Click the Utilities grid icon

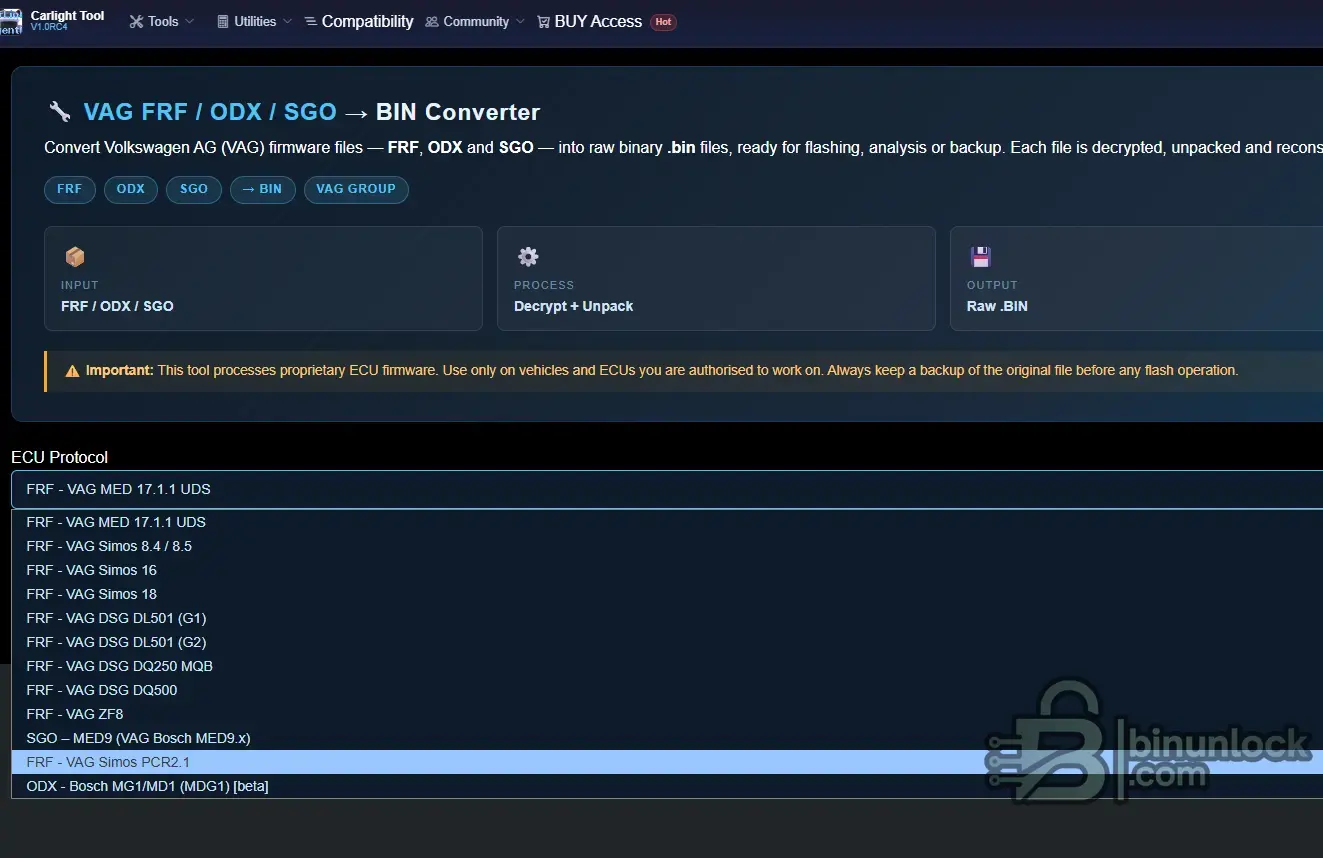[223, 21]
